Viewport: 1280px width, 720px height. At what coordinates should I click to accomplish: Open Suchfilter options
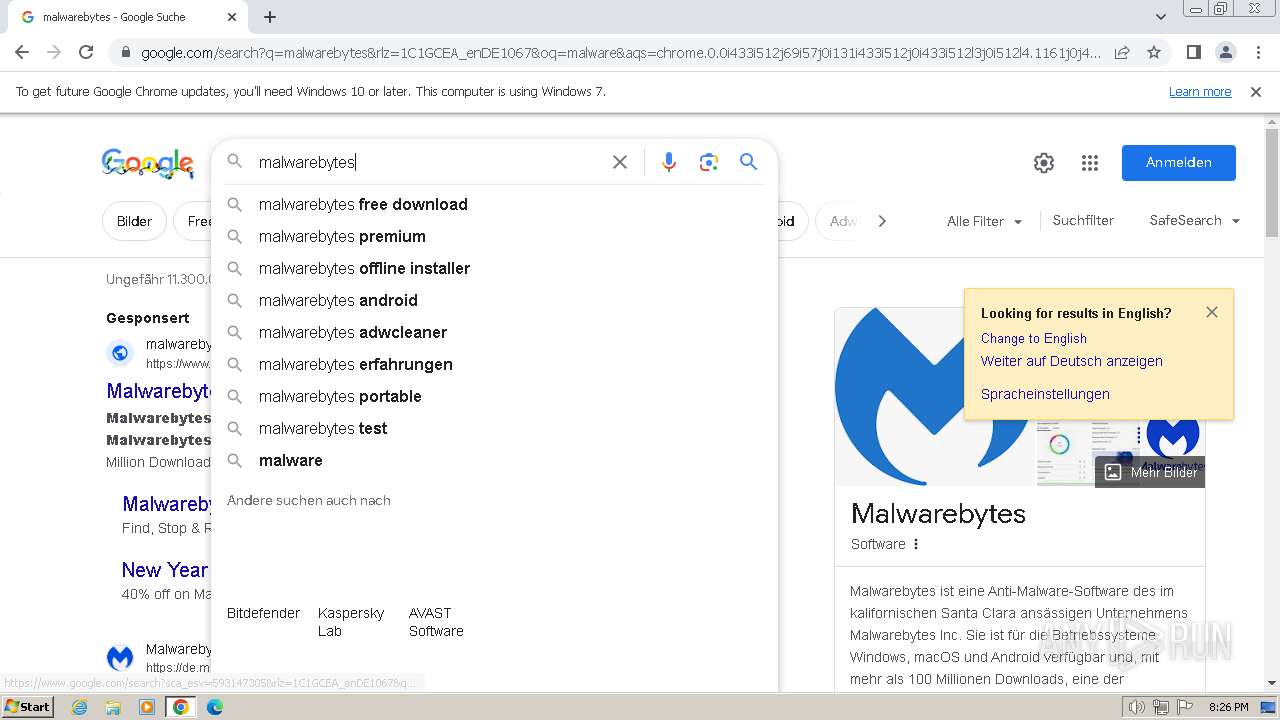1083,221
